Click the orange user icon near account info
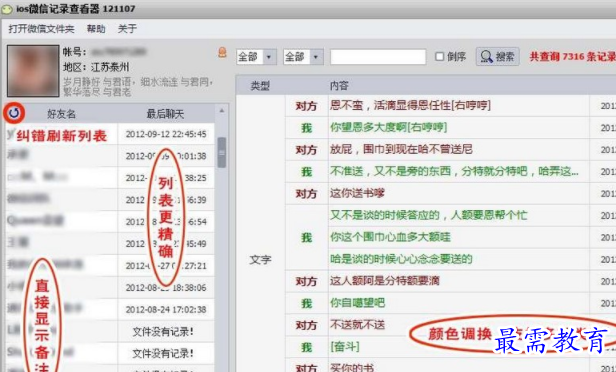Image resolution: width=616 pixels, height=372 pixels. click(x=222, y=52)
